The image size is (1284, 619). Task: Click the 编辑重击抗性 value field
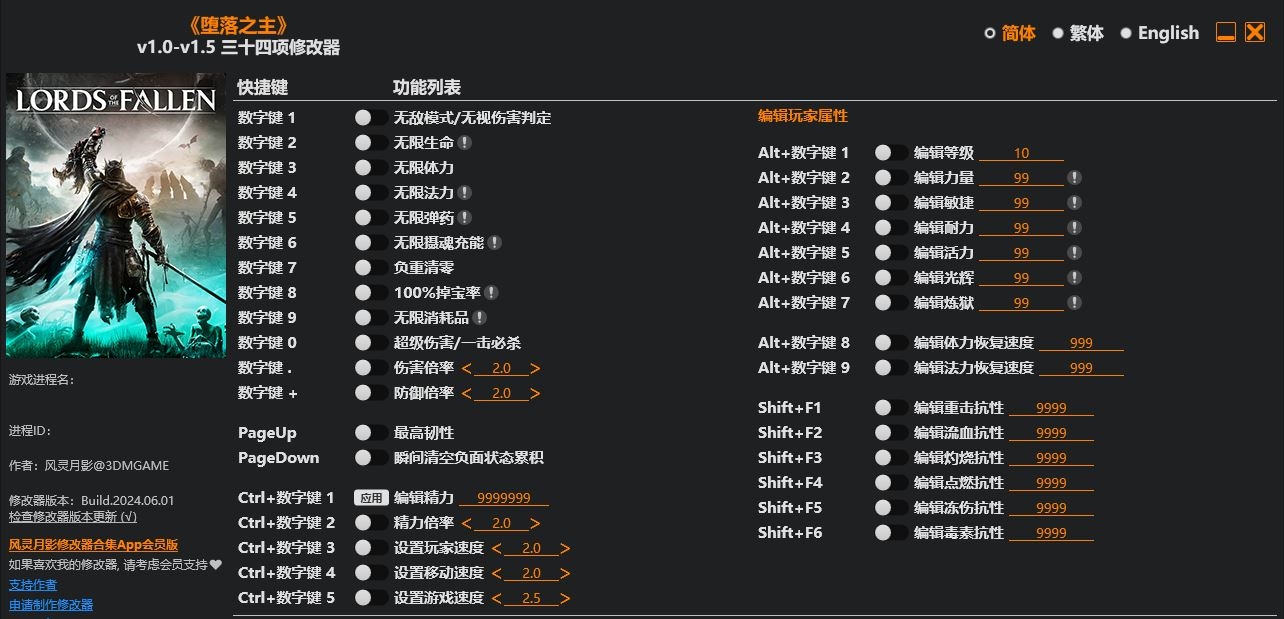[1051, 408]
